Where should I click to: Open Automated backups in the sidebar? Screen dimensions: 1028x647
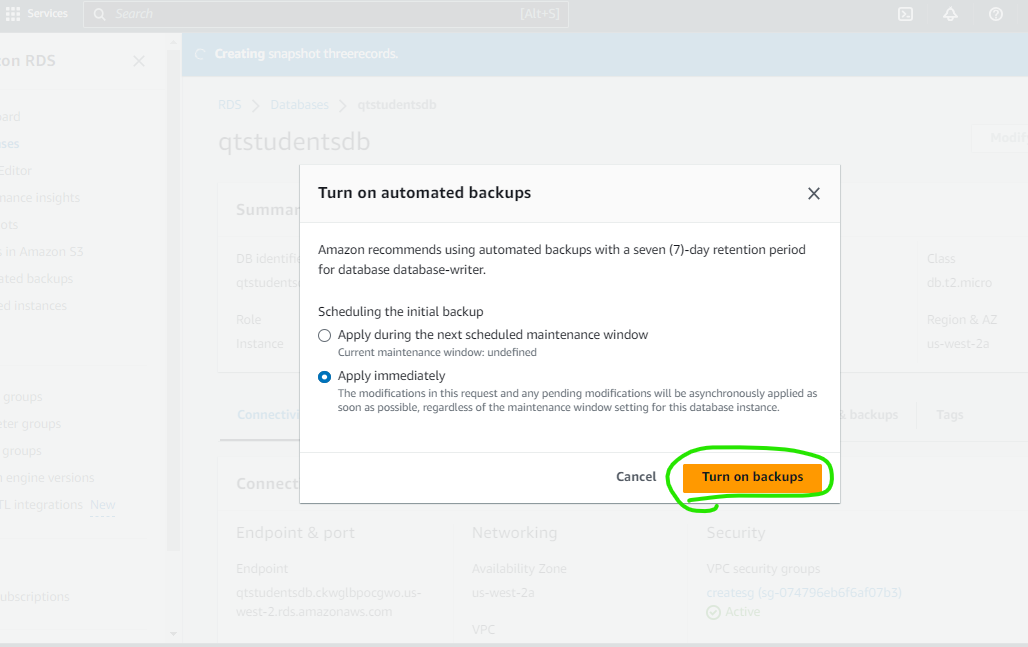[35, 278]
